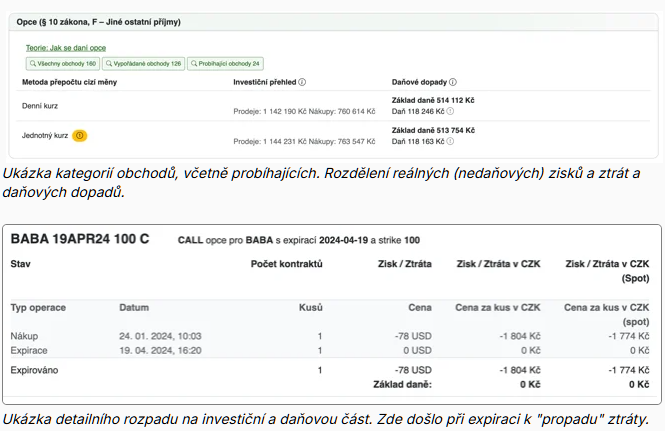Click date '19. 04. 2024, 16:20'

(x=160, y=350)
